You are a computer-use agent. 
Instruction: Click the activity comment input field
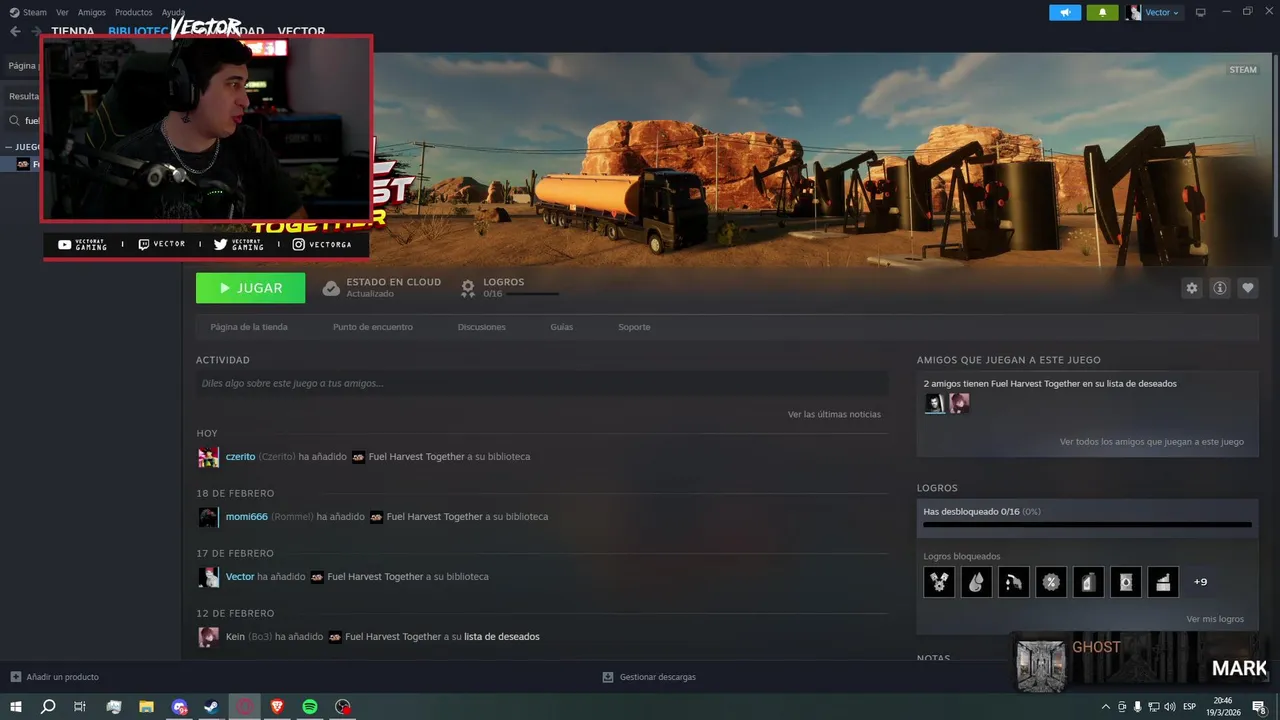[542, 383]
